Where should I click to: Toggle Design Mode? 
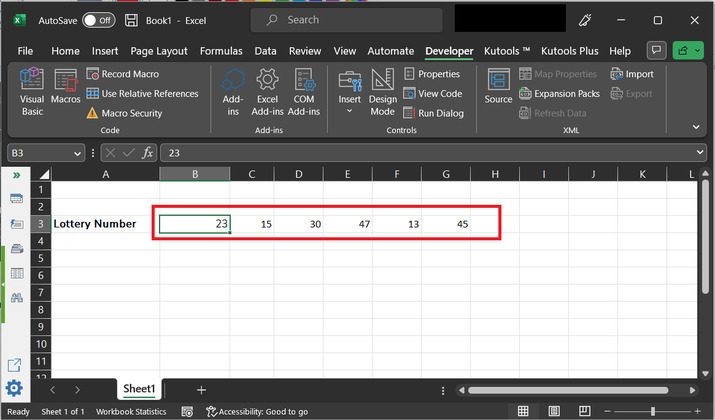pos(382,92)
